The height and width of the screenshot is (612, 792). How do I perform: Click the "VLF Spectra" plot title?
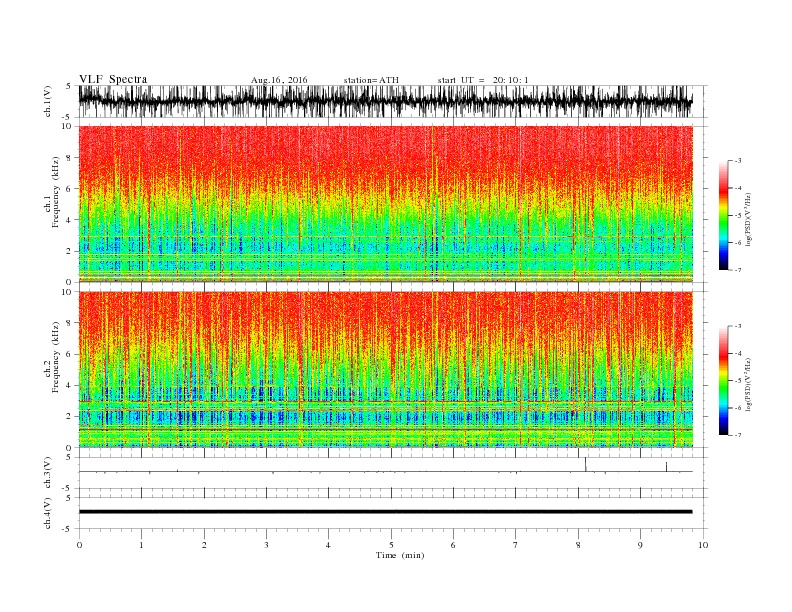click(x=113, y=79)
